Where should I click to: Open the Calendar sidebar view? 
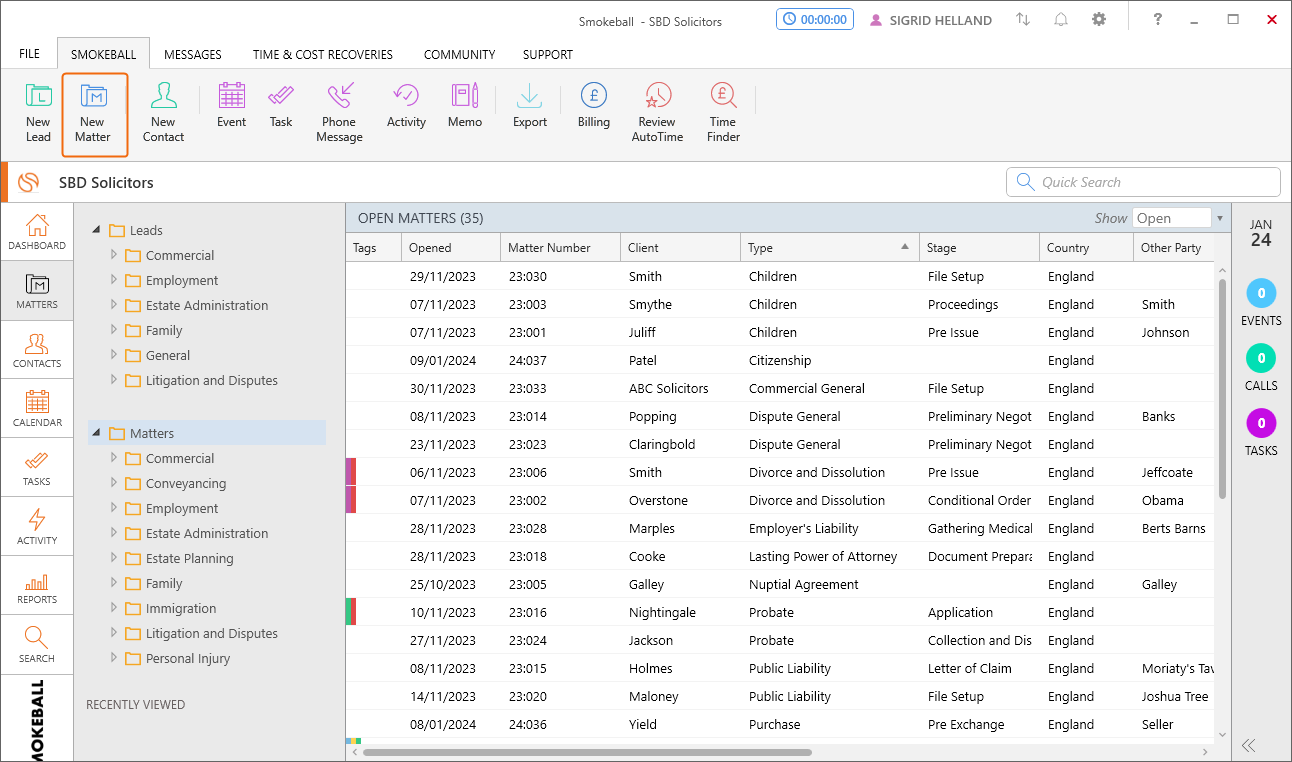(37, 409)
